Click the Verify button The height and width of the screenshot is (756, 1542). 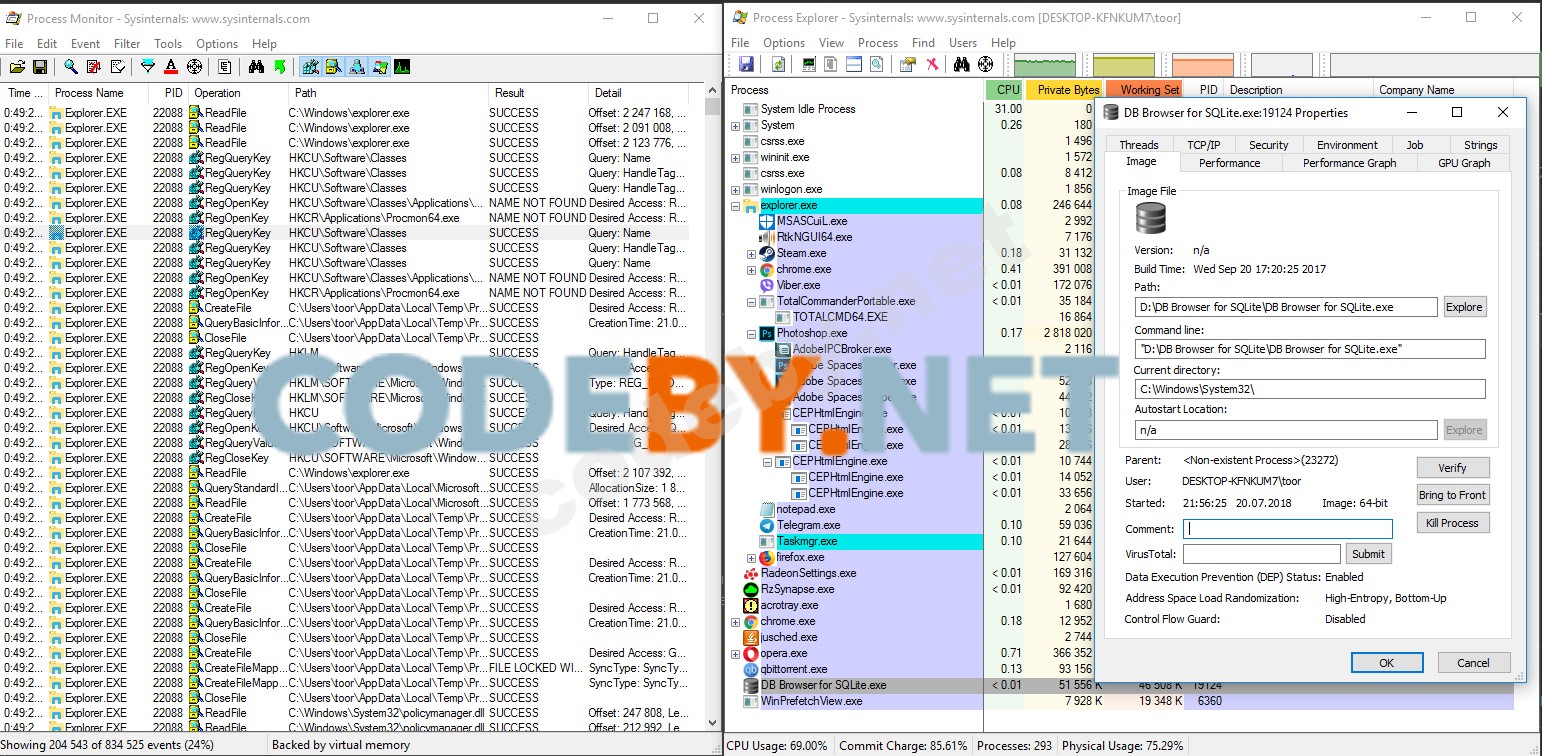coord(1453,468)
